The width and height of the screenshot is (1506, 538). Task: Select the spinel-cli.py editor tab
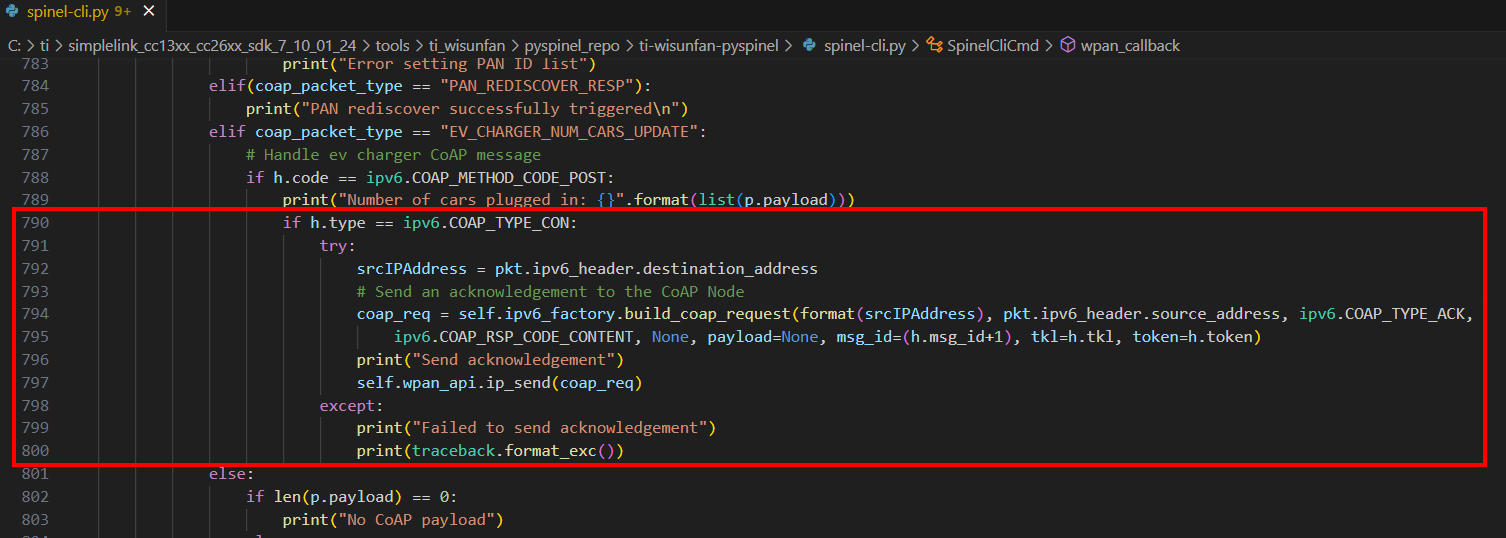pos(71,14)
